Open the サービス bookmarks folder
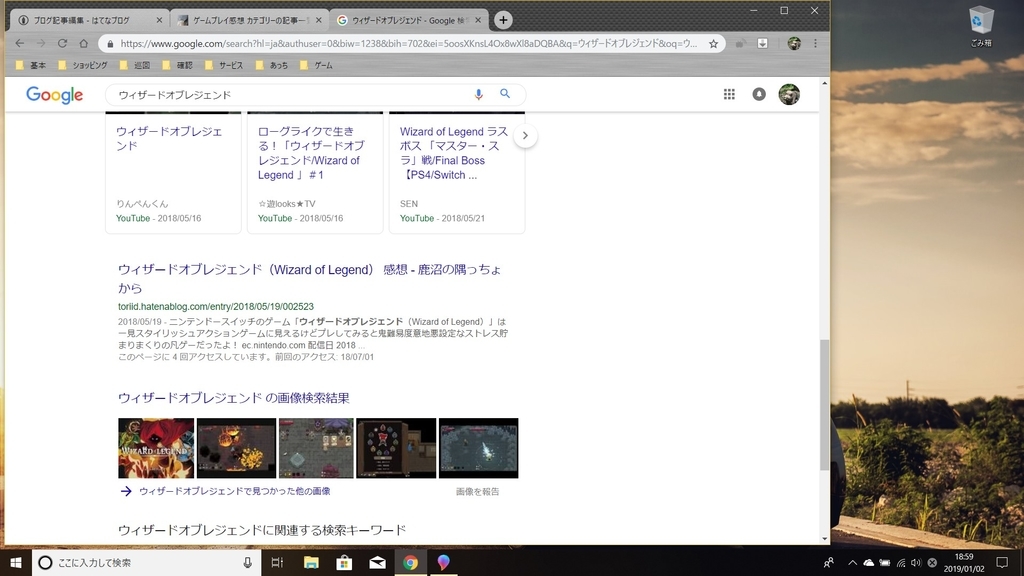The height and width of the screenshot is (576, 1024). [224, 65]
